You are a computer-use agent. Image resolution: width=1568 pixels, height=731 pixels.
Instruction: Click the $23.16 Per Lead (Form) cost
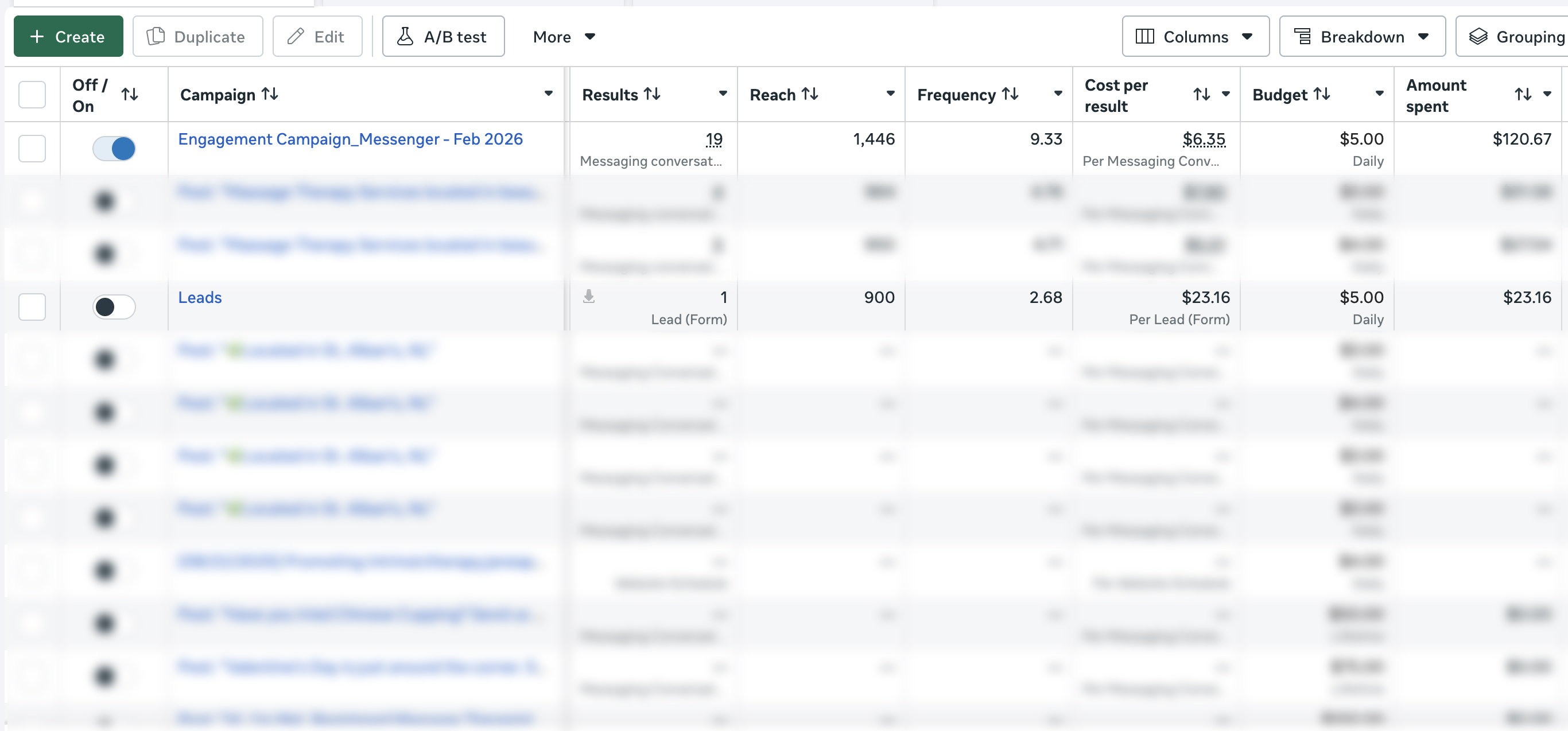click(x=1206, y=297)
